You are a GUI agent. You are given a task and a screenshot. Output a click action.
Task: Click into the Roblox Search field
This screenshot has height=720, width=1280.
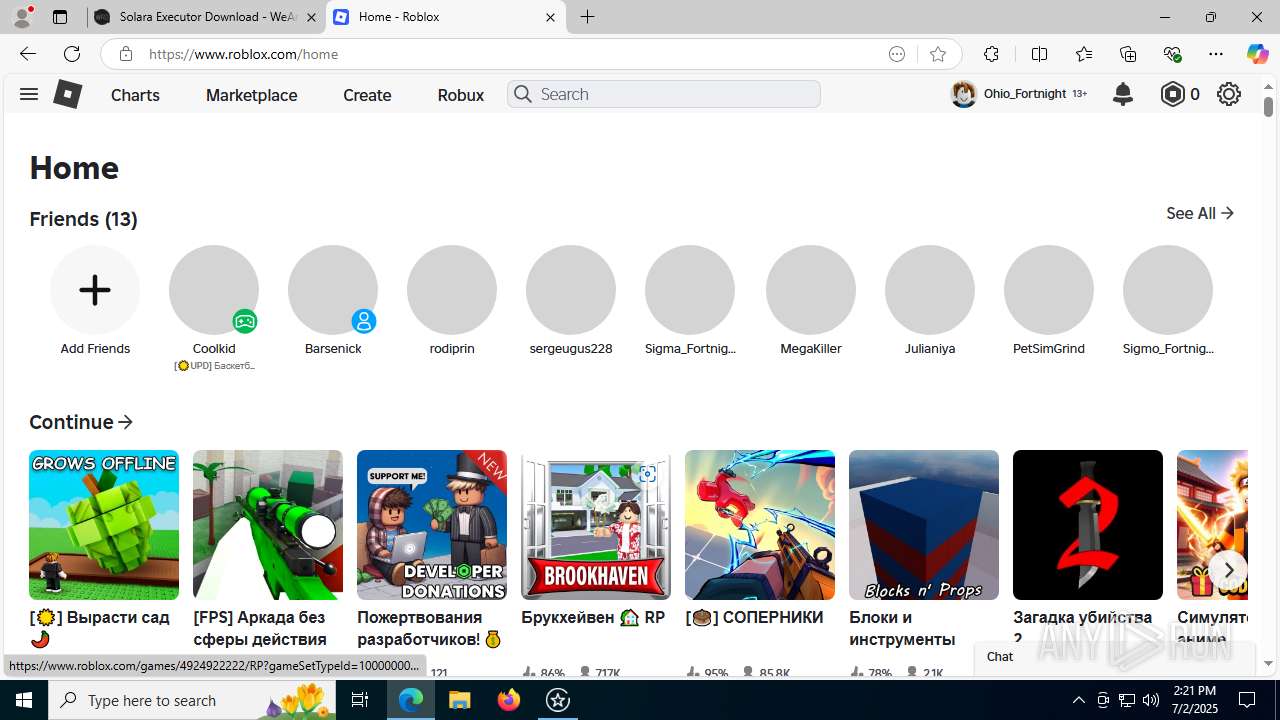coord(664,94)
